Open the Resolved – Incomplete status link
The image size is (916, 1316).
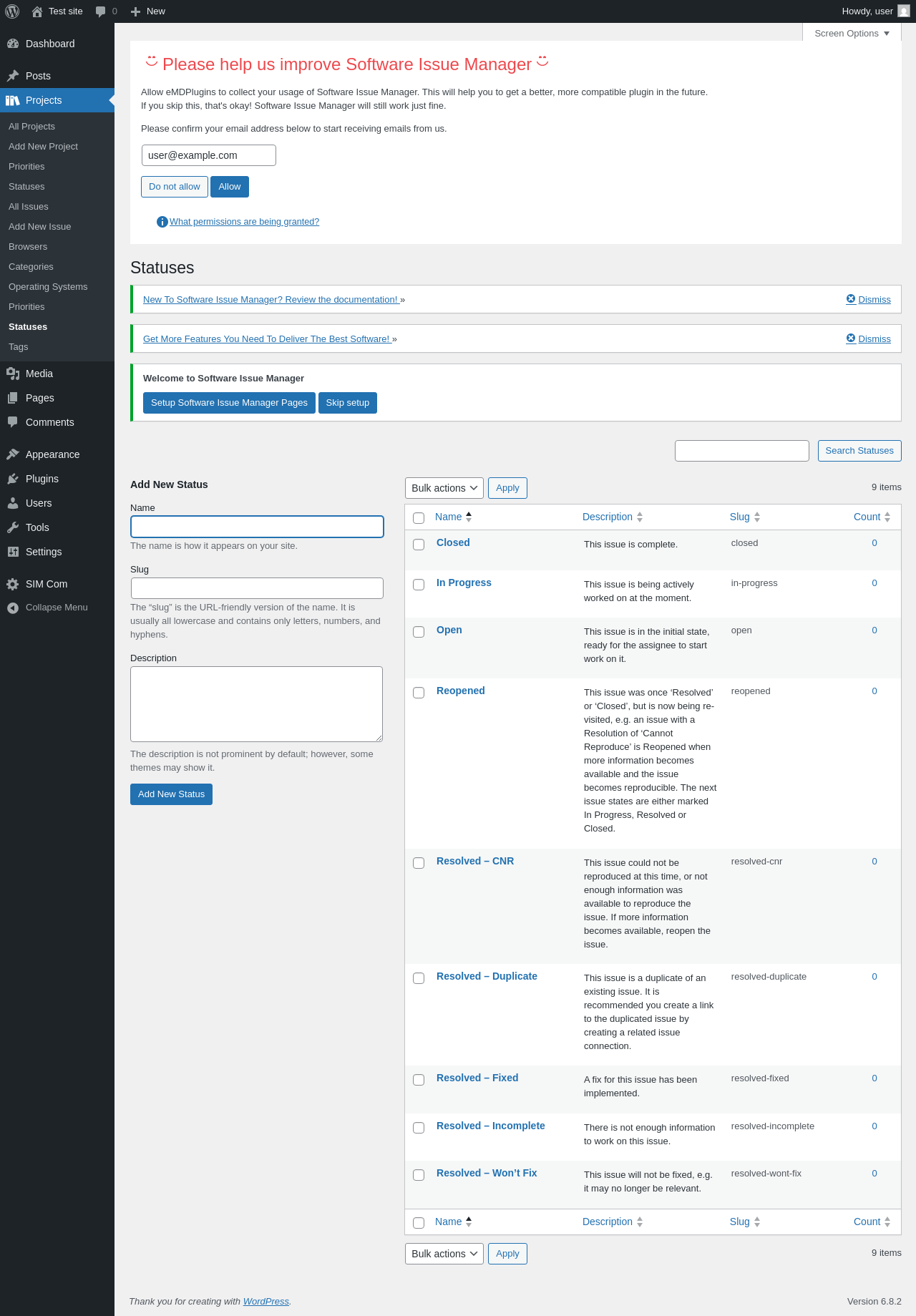[x=491, y=1126]
